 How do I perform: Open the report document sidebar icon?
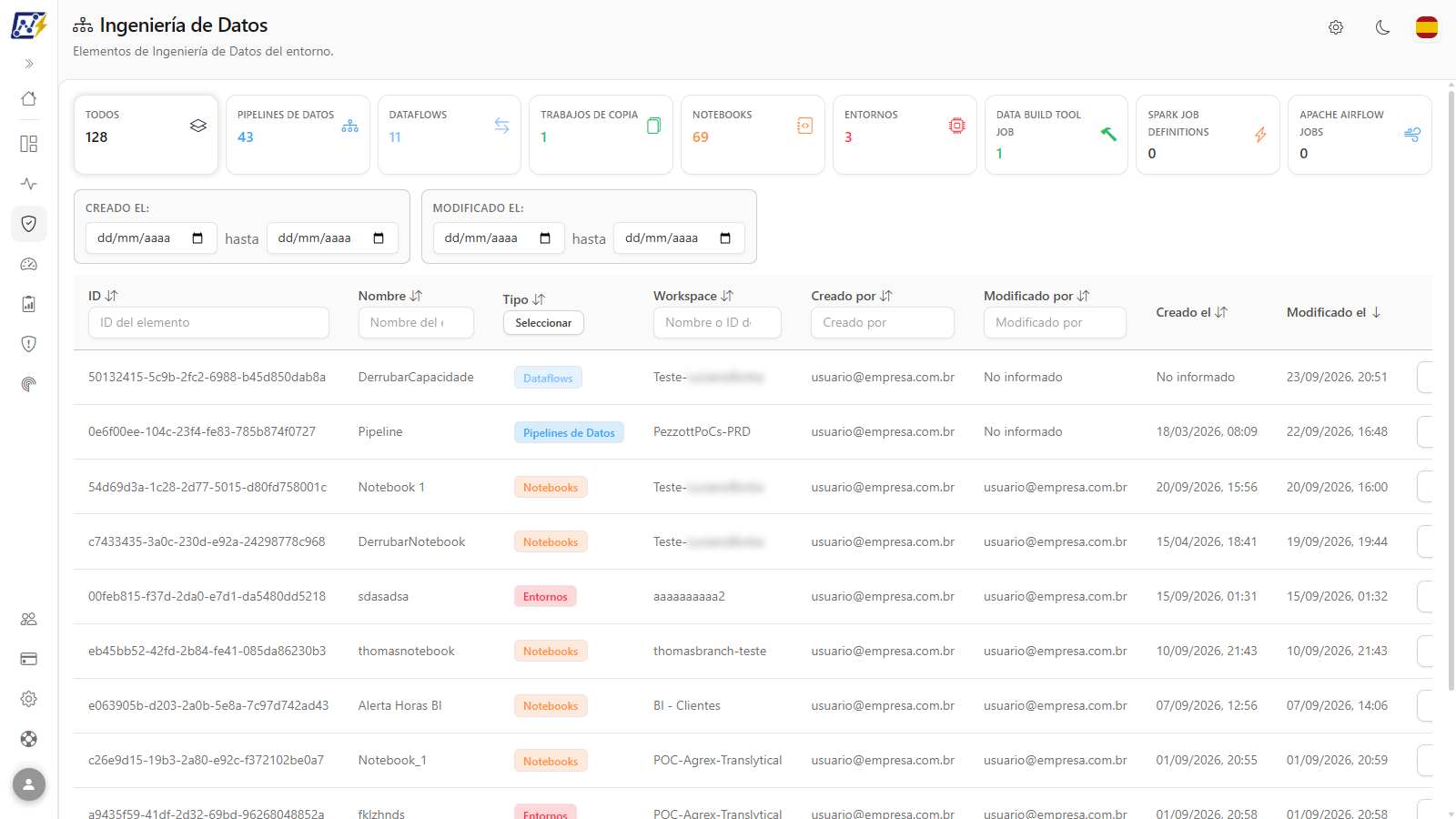tap(29, 304)
